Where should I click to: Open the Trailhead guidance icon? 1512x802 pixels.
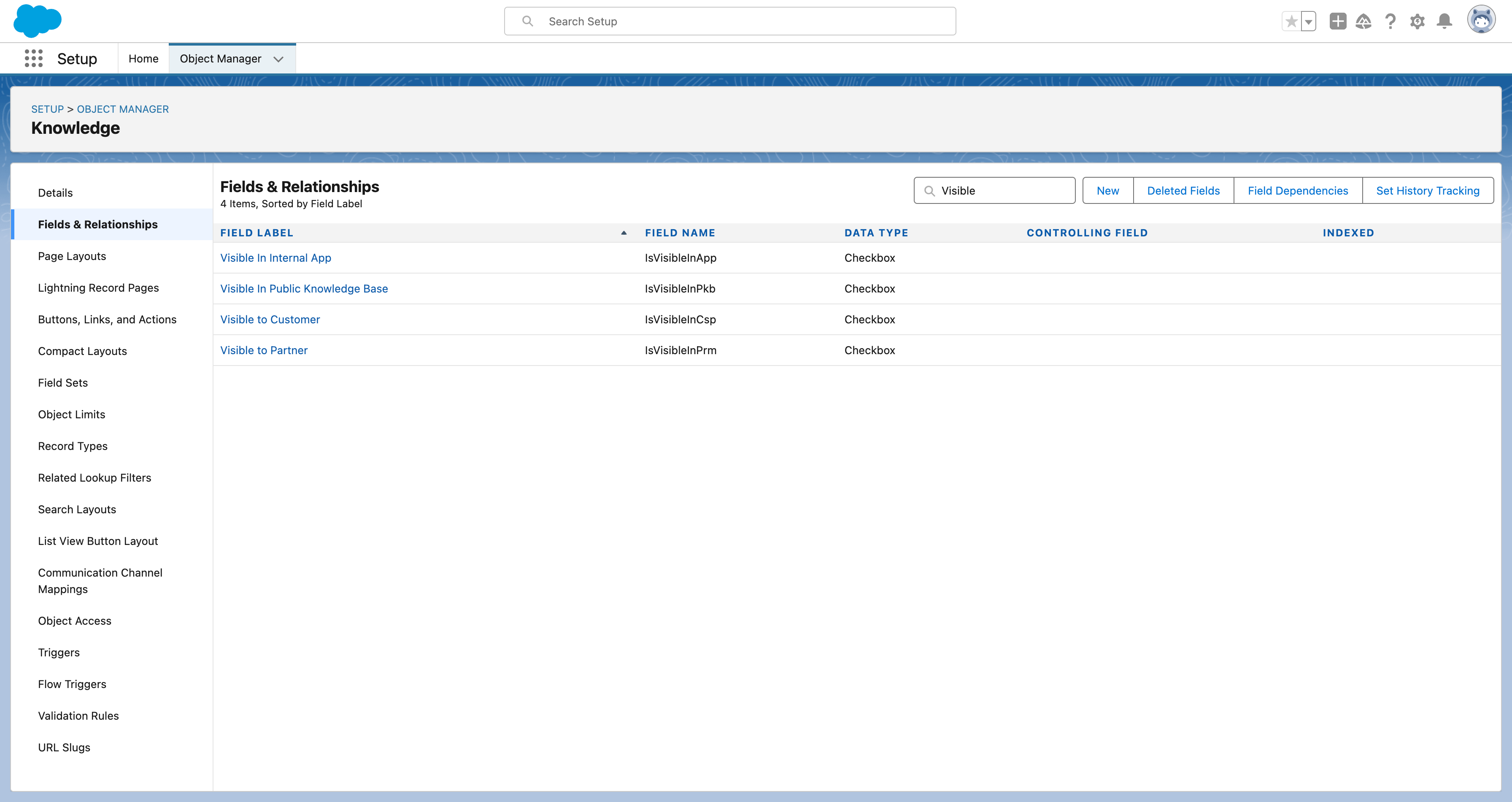(1363, 22)
